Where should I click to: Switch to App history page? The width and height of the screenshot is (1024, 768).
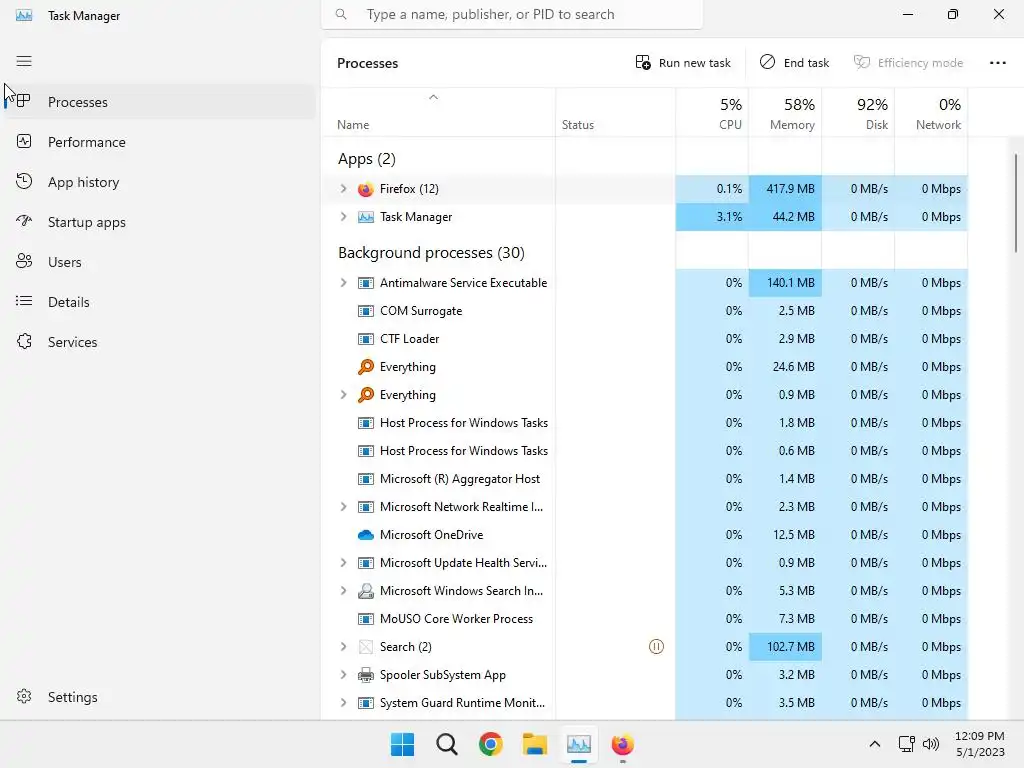point(159,182)
